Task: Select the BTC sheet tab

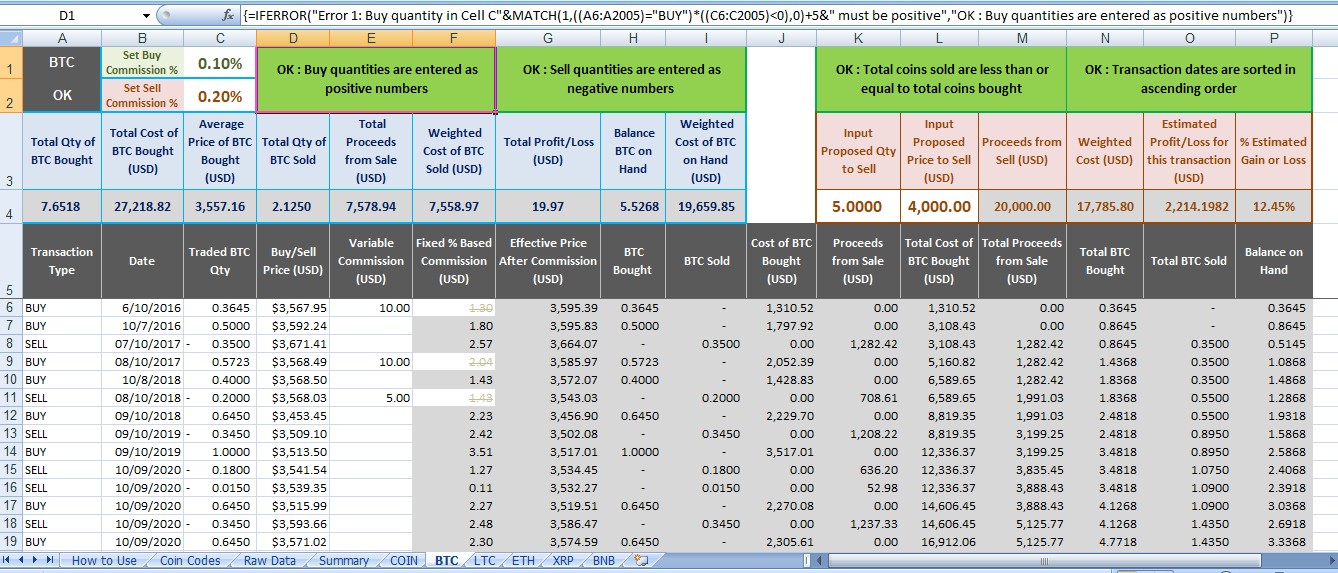Action: click(x=447, y=561)
